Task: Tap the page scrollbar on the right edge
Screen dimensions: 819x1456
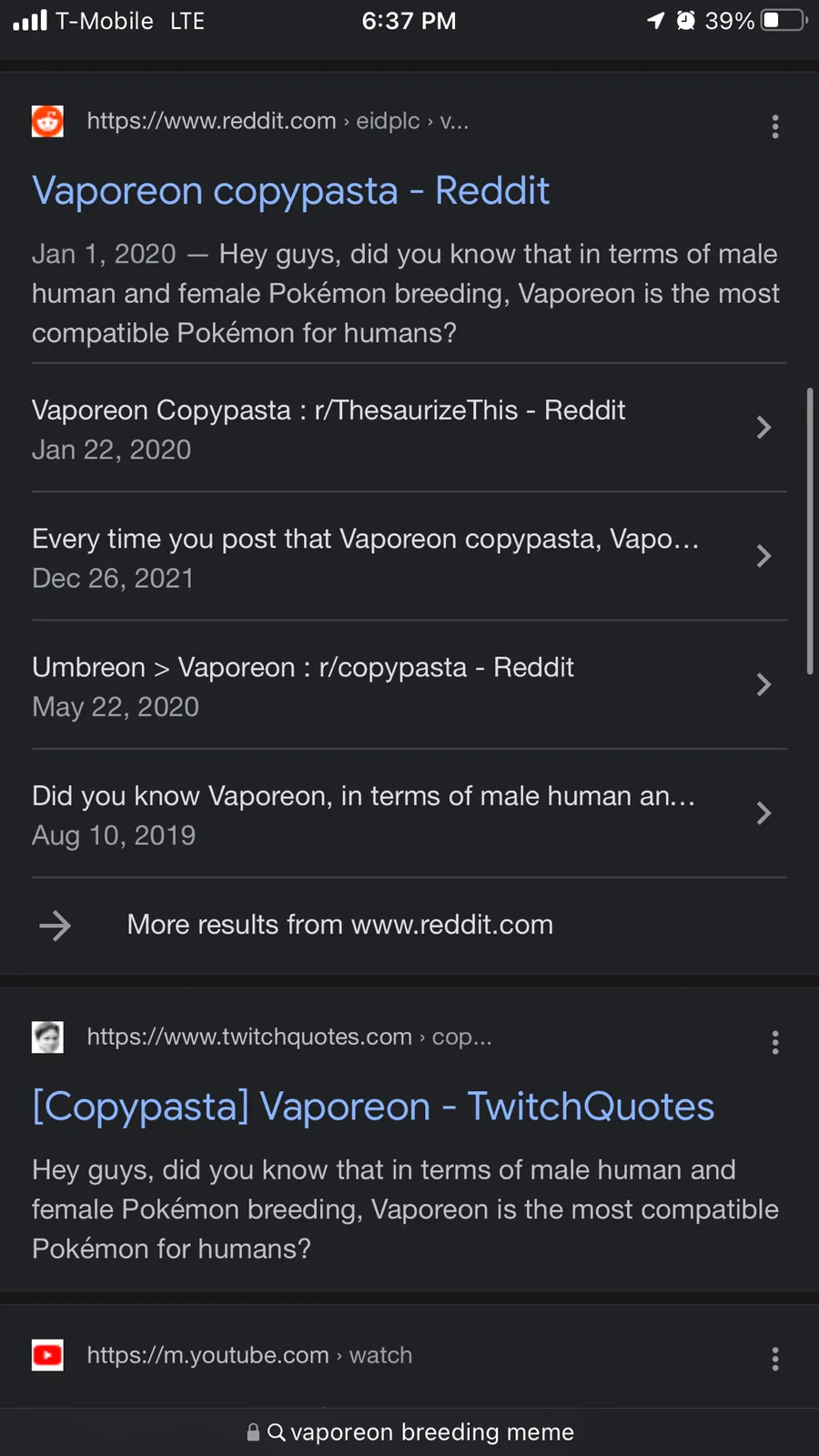Action: [x=809, y=531]
